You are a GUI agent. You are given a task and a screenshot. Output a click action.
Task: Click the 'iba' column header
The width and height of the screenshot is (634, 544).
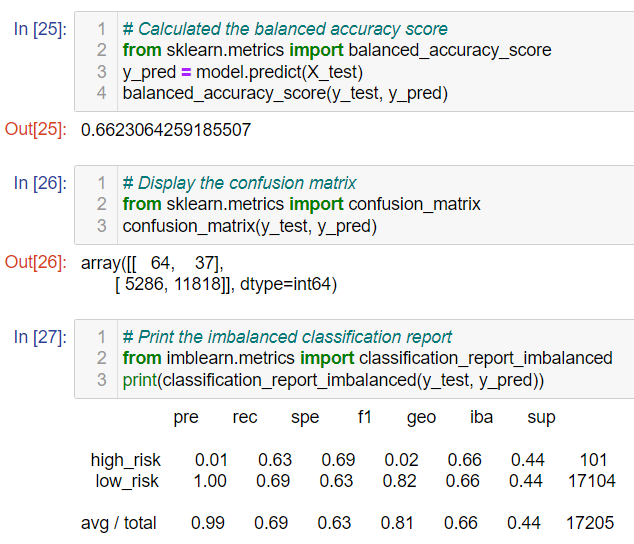[x=481, y=417]
